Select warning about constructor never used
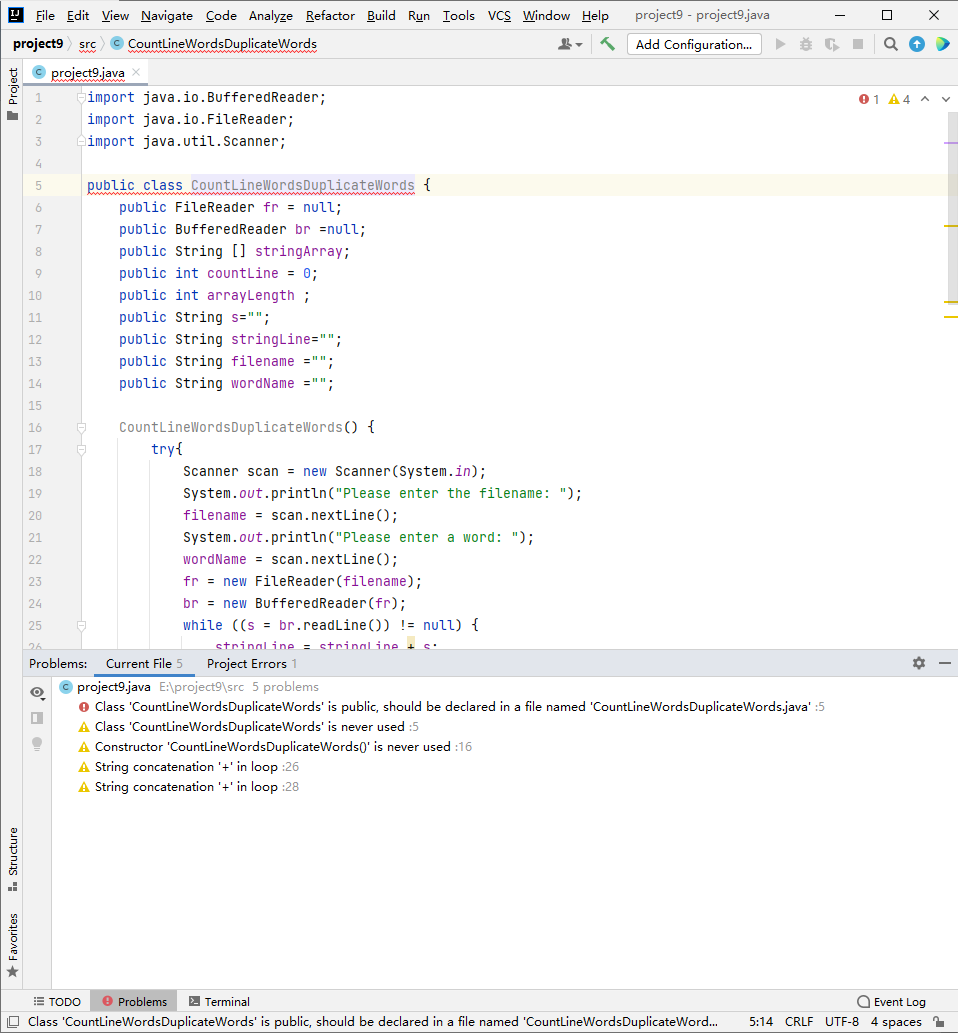Screen dimensions: 958x1033 pos(275,746)
